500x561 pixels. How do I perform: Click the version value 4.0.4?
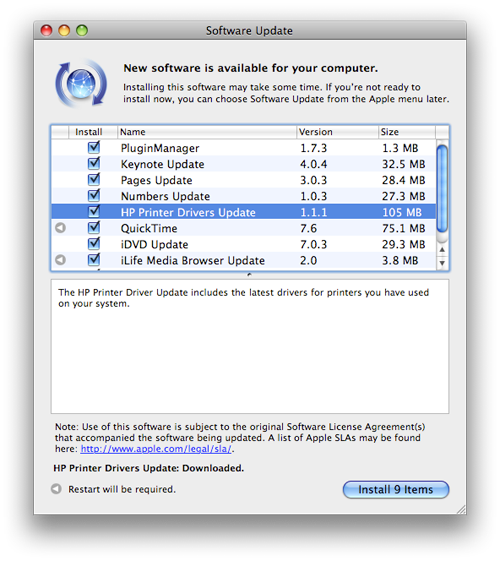(314, 164)
